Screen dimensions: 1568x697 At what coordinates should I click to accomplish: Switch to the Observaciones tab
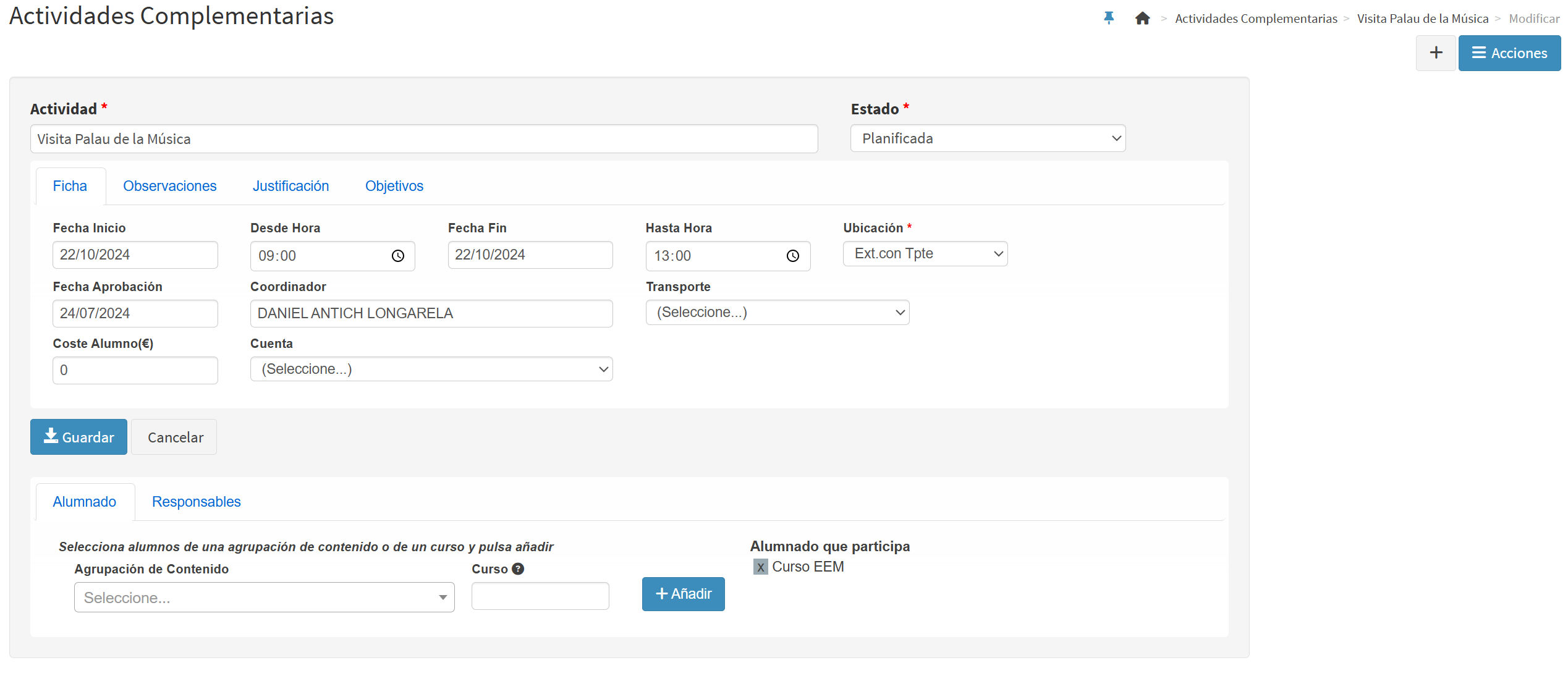[169, 186]
